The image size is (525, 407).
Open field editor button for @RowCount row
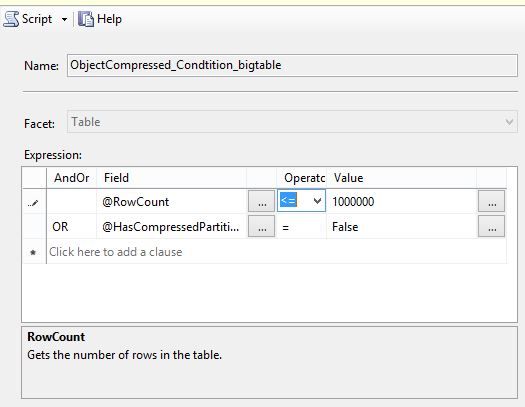(261, 201)
